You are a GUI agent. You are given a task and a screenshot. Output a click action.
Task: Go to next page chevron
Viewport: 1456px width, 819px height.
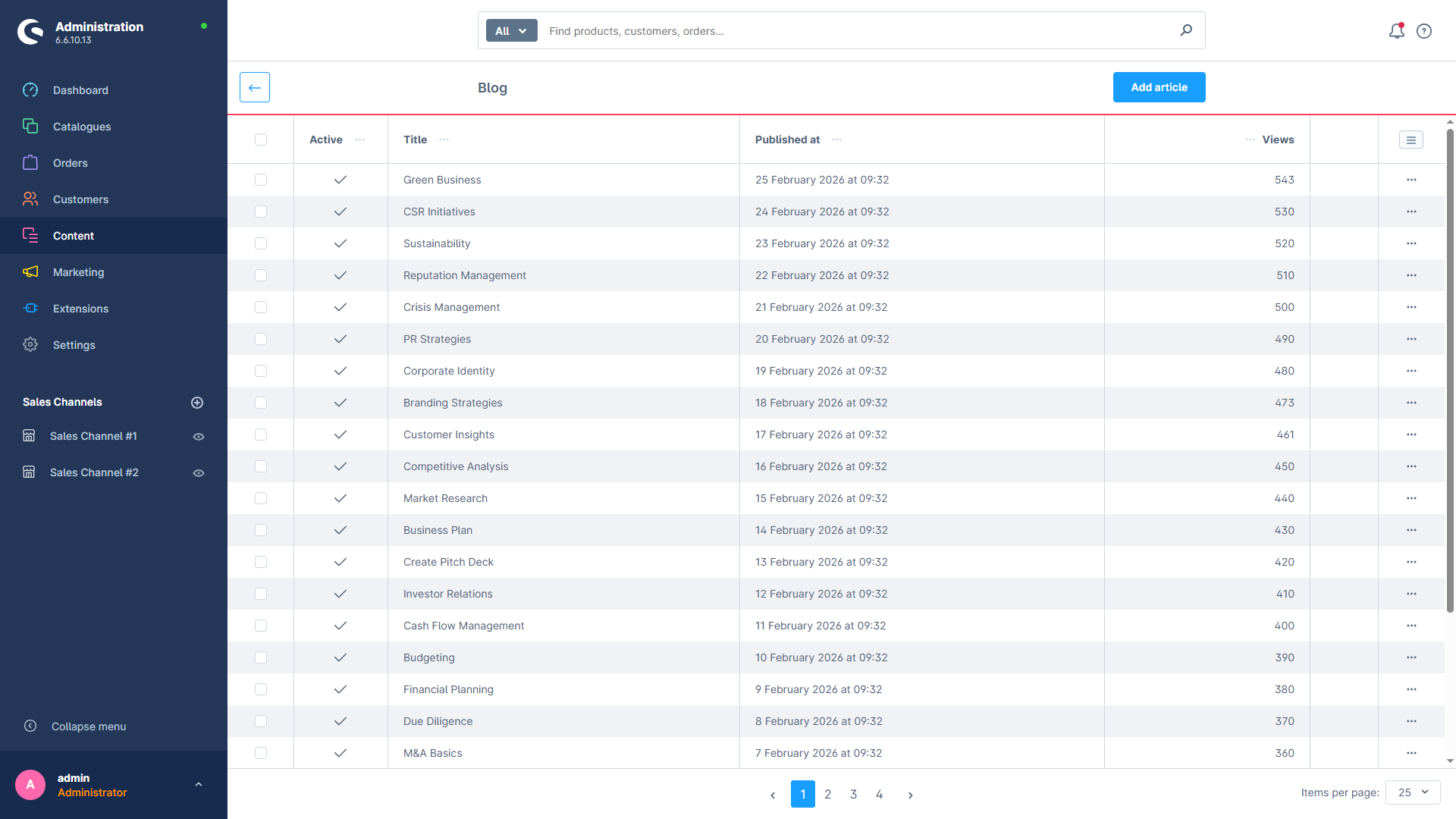coord(911,795)
